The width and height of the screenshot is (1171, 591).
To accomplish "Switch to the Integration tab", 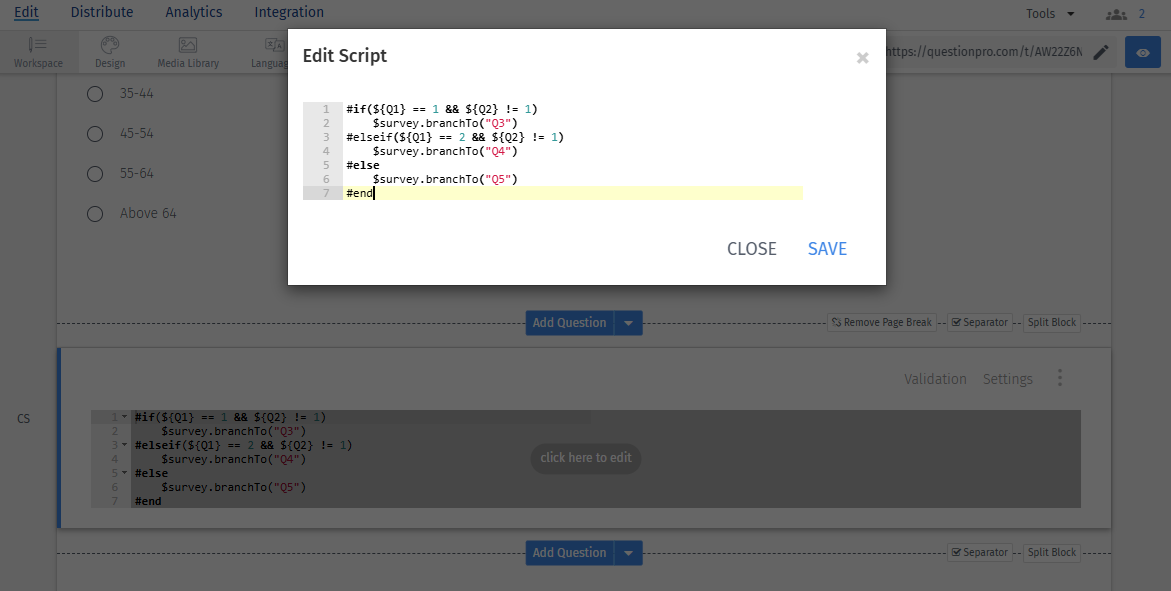I will 289,12.
